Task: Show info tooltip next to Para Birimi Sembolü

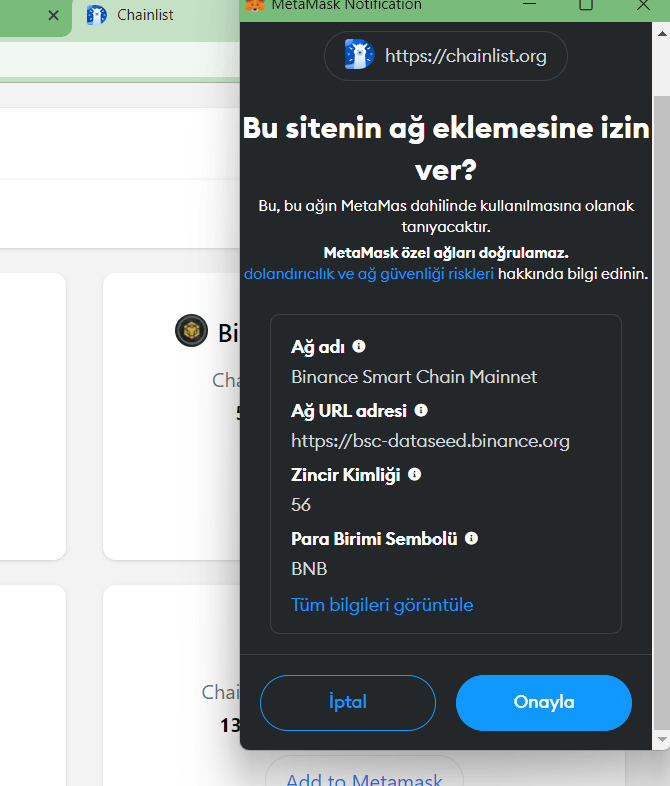Action: 471,538
